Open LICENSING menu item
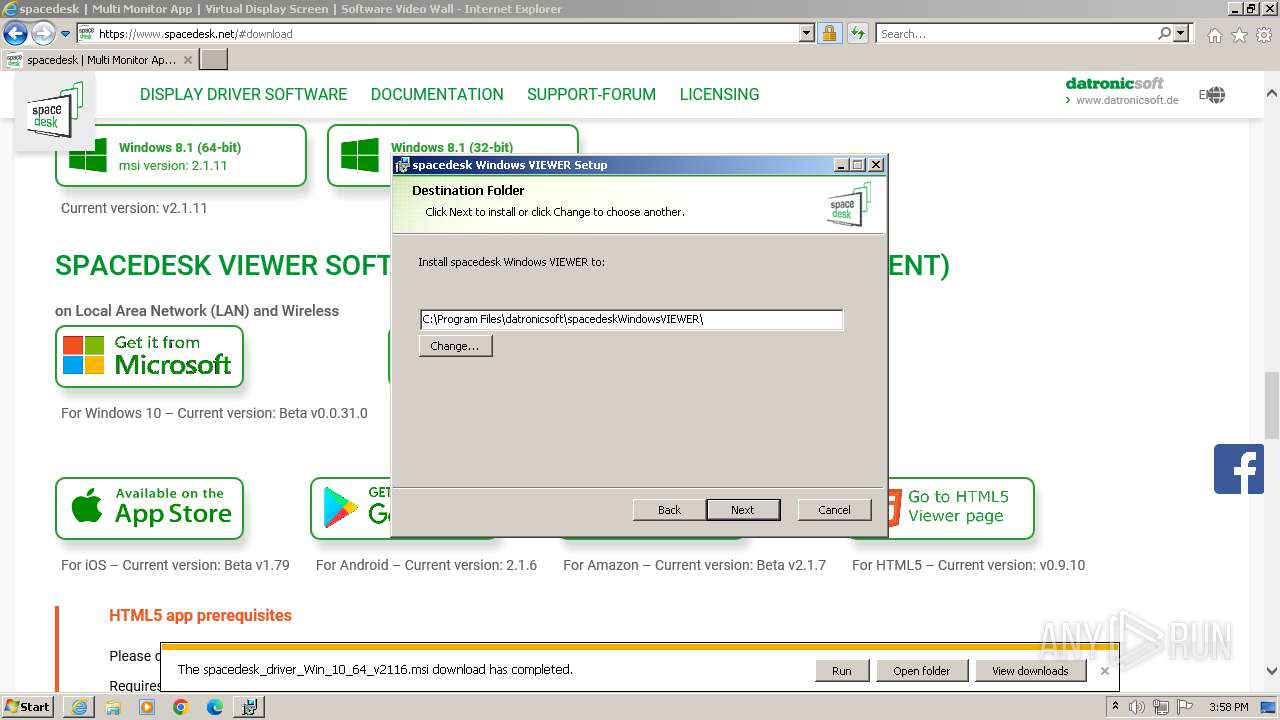 click(719, 94)
